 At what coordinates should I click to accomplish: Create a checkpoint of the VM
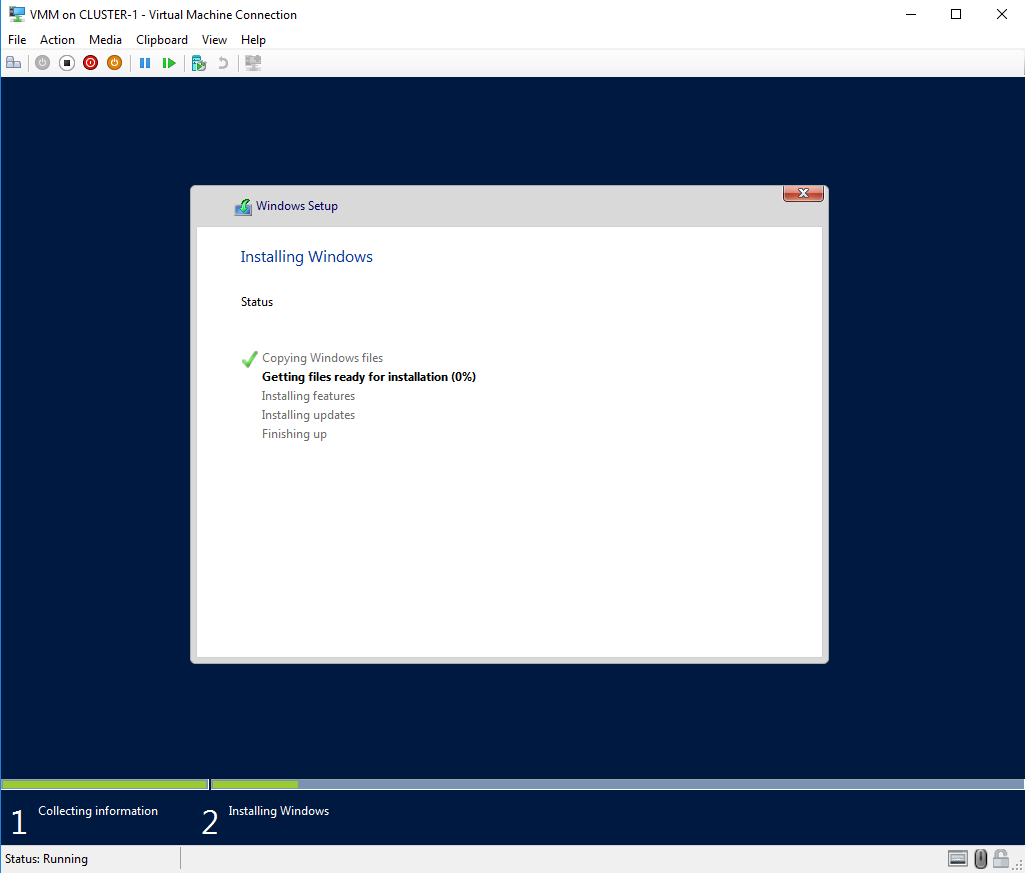(x=199, y=63)
